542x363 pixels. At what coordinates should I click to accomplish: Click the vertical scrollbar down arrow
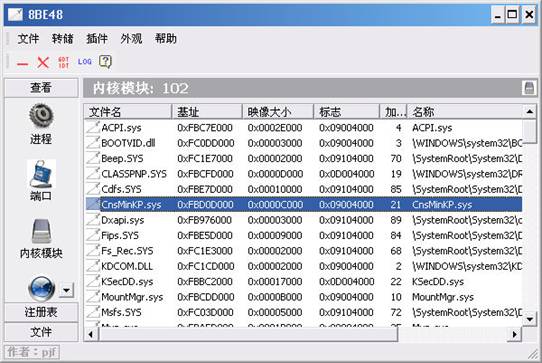click(530, 319)
